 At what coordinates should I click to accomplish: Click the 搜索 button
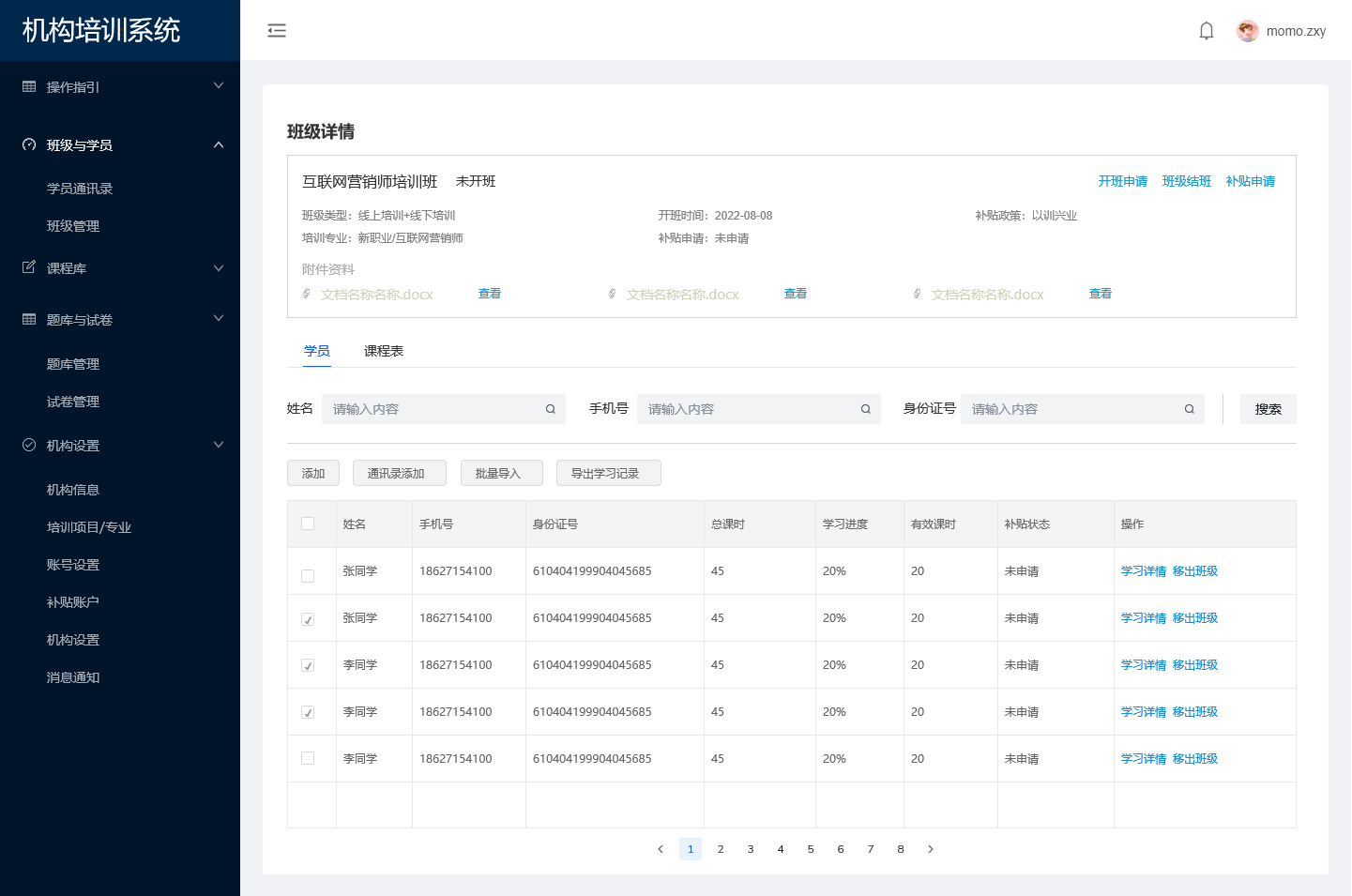pyautogui.click(x=1268, y=409)
